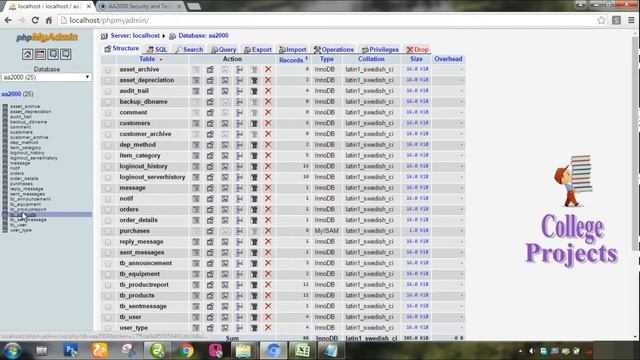This screenshot has width=640, height=360.
Task: Select asset_archive in the sidebar table list
Action: pyautogui.click(x=25, y=107)
